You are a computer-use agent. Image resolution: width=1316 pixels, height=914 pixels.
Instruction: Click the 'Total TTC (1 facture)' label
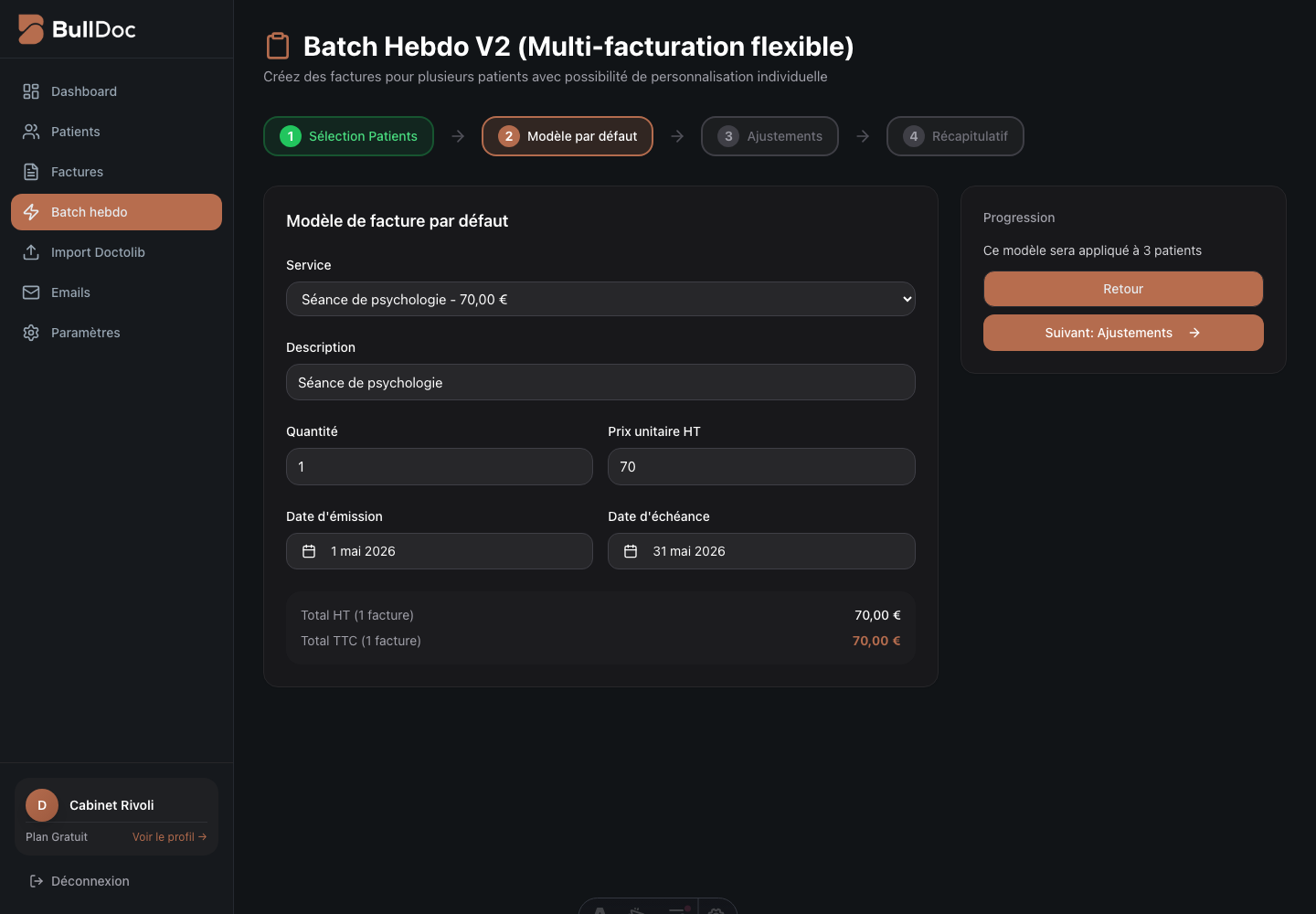tap(361, 641)
